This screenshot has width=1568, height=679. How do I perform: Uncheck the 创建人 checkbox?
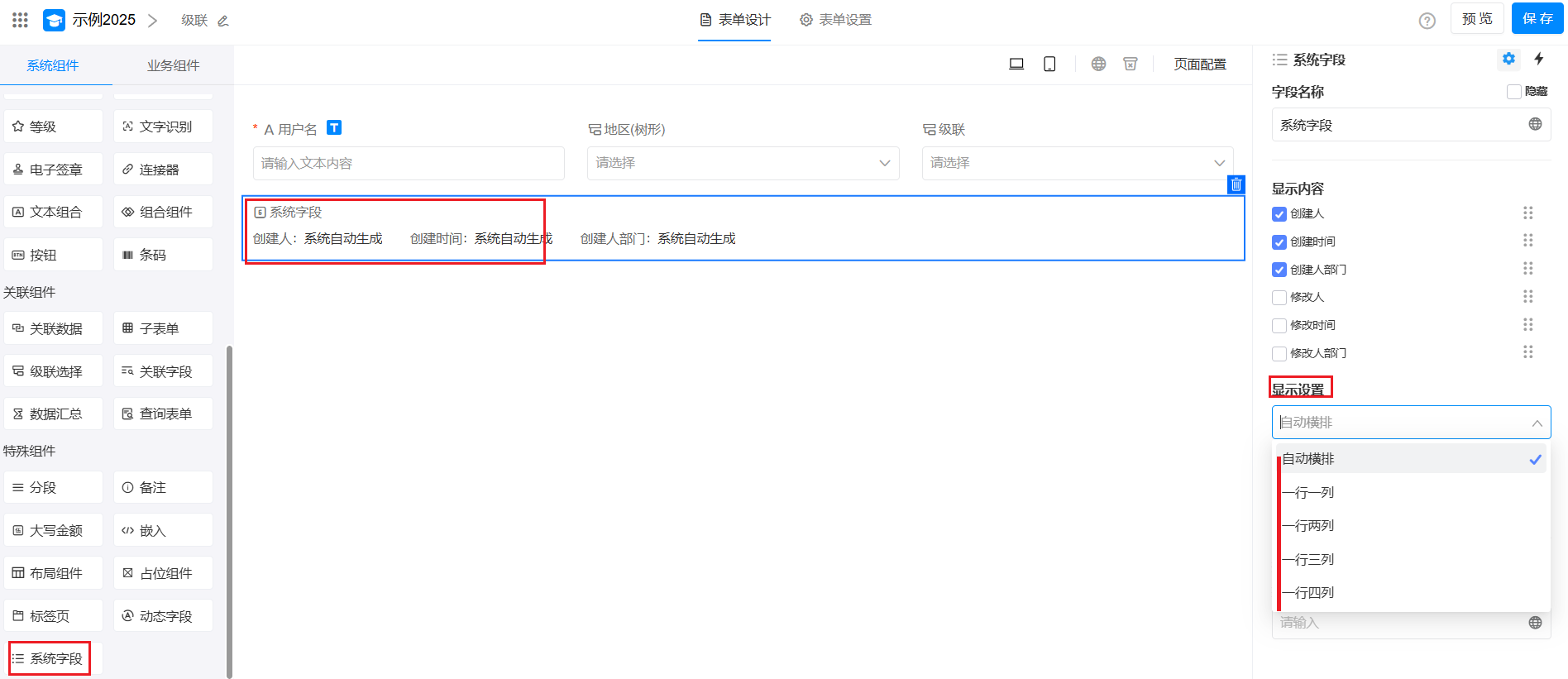[x=1279, y=214]
